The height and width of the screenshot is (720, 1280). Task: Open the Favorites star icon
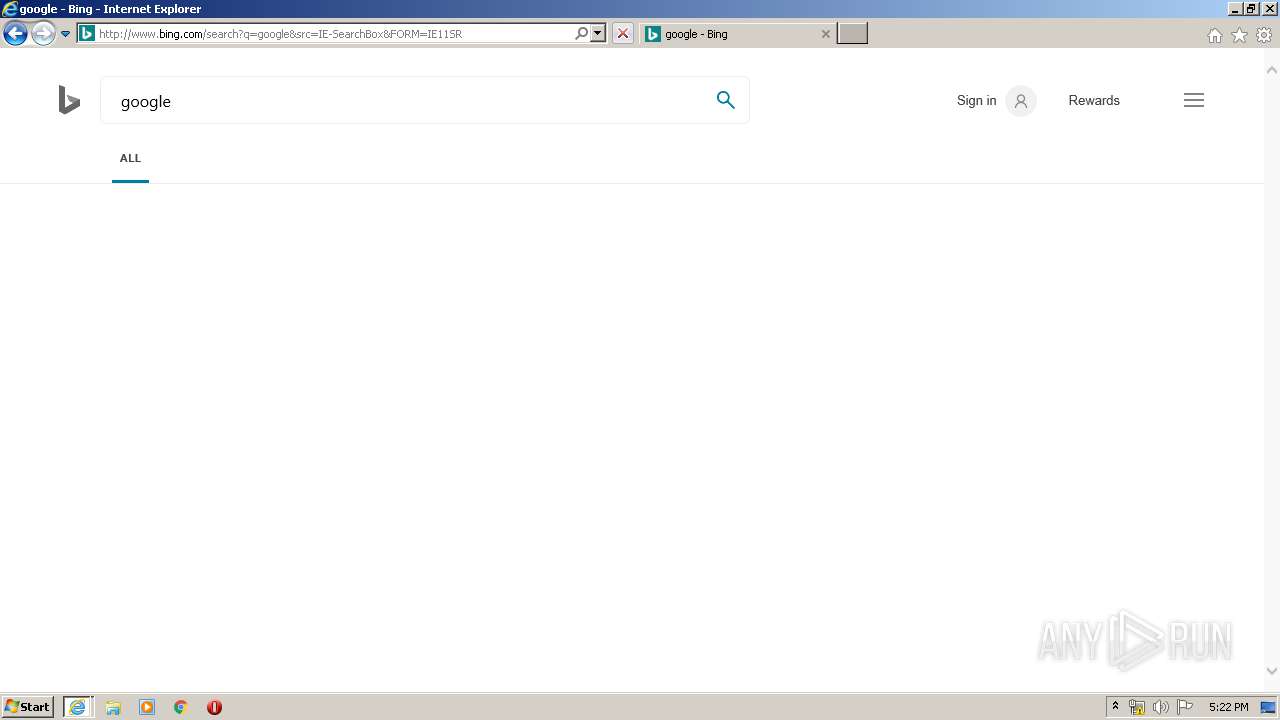coord(1239,35)
